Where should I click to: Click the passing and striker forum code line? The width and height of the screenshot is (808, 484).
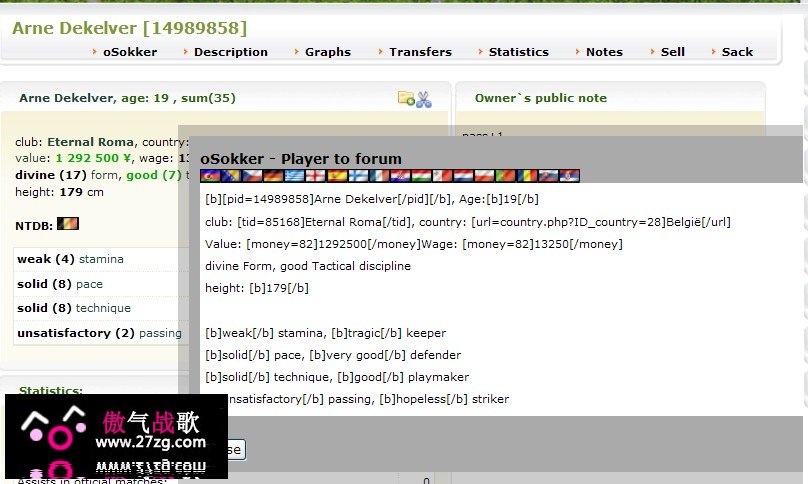pyautogui.click(x=368, y=399)
